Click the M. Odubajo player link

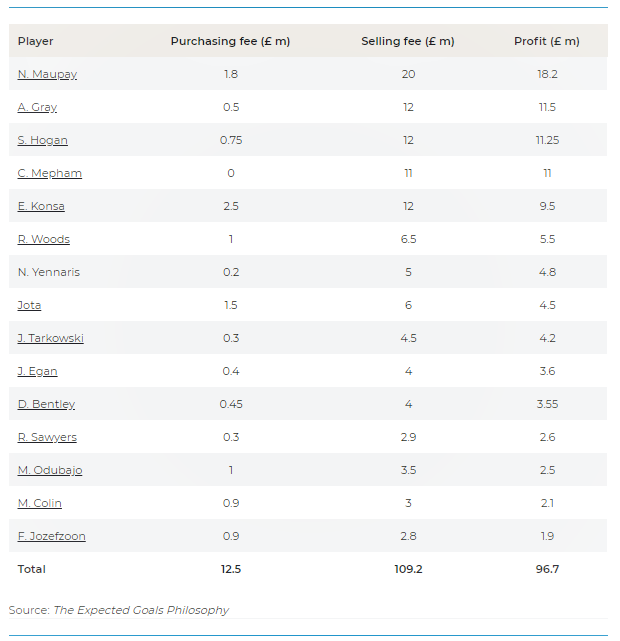point(50,470)
